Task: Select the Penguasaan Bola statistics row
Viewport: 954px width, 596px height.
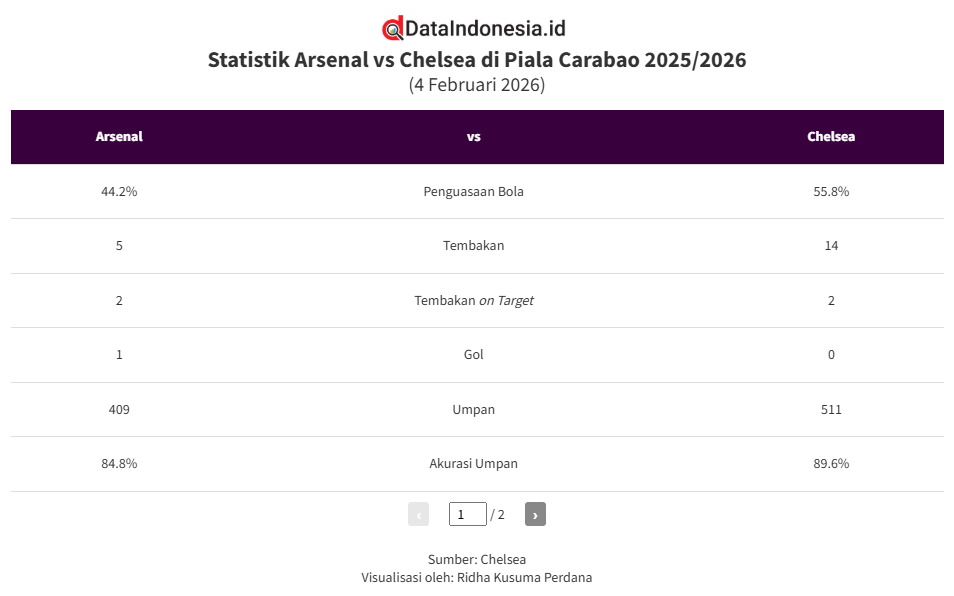Action: point(474,191)
